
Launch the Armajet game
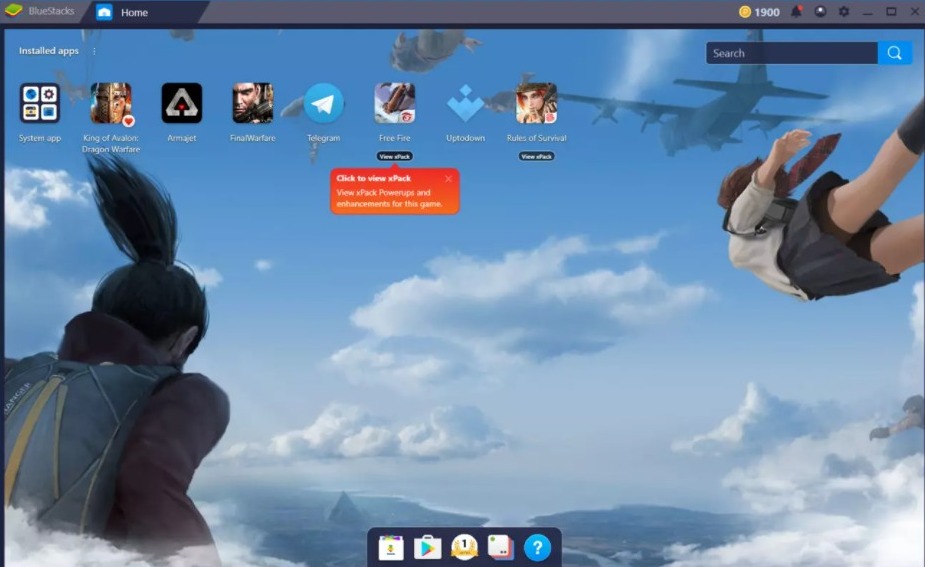182,104
